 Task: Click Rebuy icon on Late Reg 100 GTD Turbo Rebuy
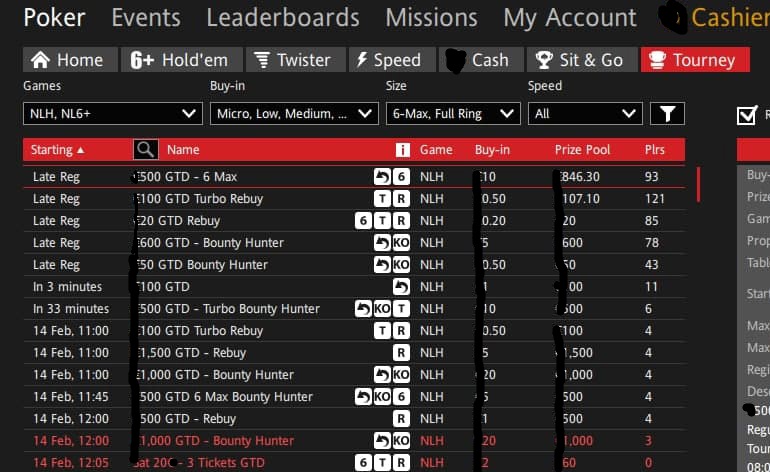coord(401,198)
